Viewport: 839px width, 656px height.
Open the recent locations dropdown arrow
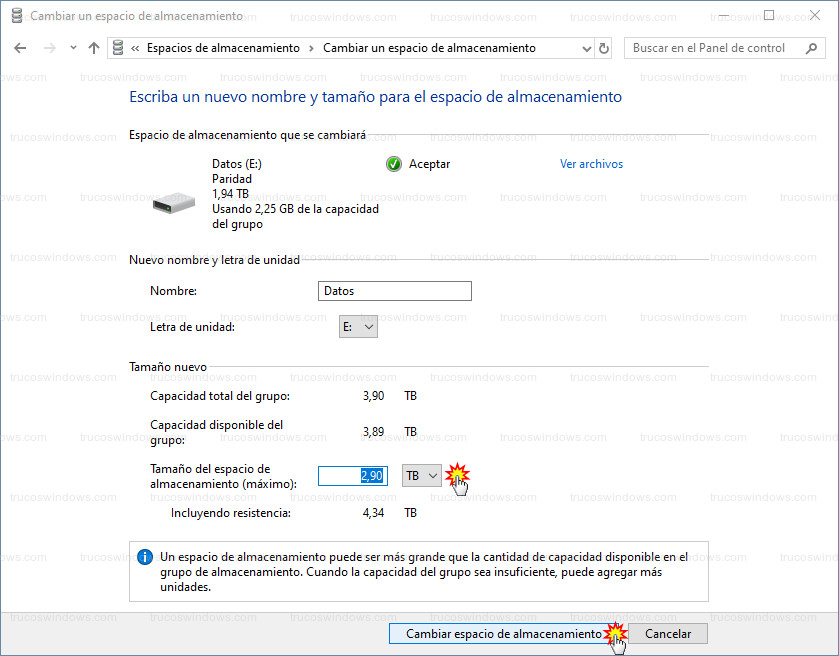(73, 48)
